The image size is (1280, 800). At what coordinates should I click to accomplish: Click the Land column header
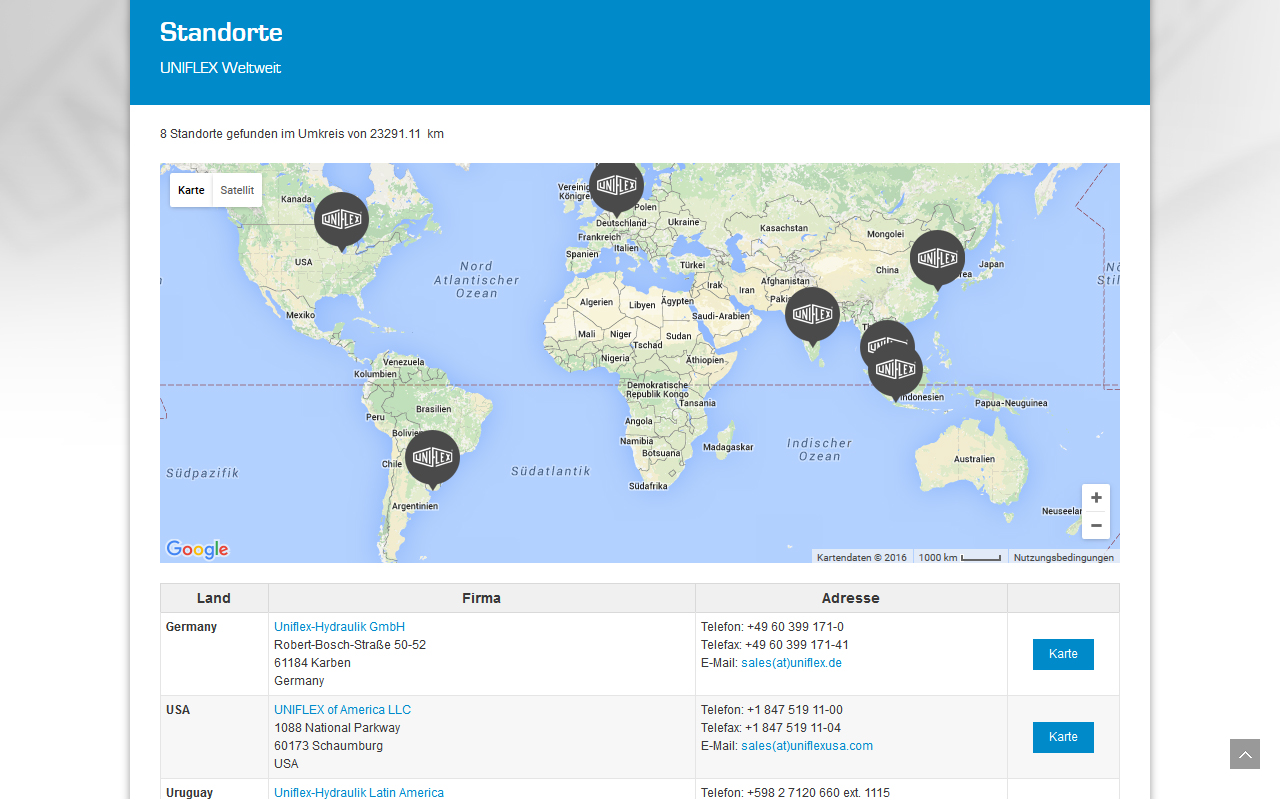214,598
